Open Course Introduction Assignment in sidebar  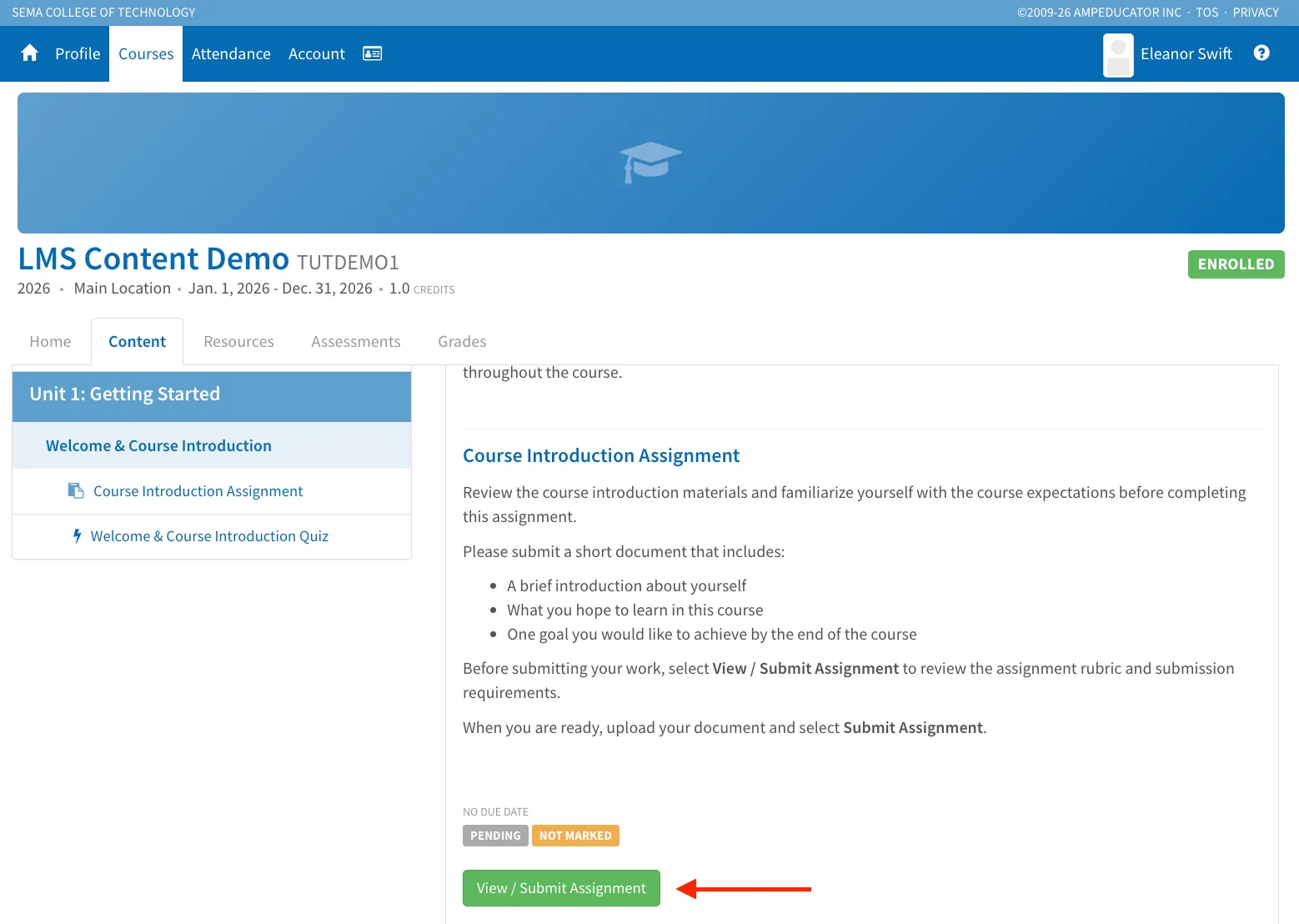212,491
